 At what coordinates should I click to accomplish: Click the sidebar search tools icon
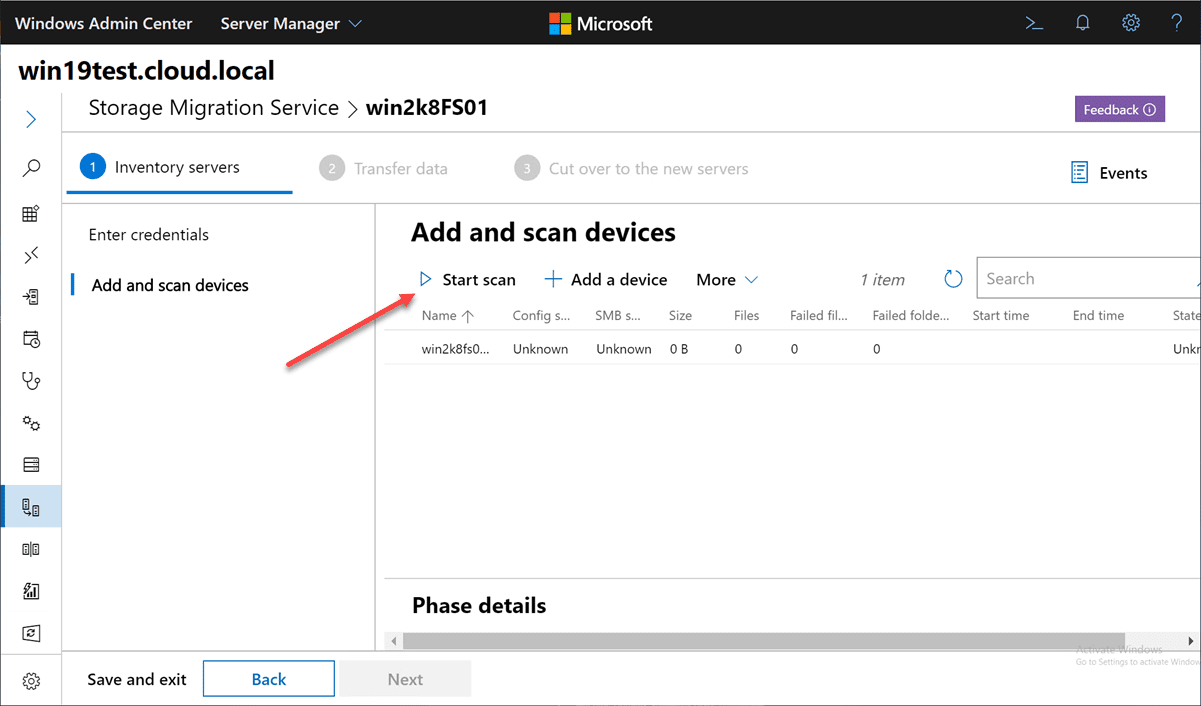tap(31, 168)
